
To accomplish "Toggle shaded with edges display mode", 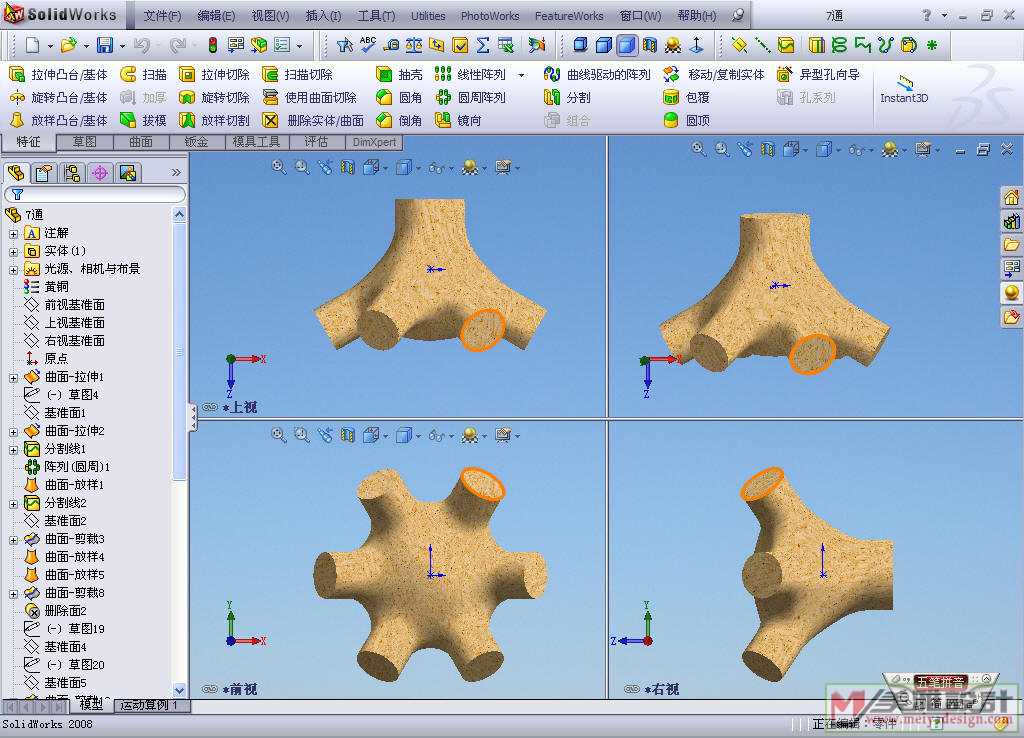I will [x=604, y=44].
